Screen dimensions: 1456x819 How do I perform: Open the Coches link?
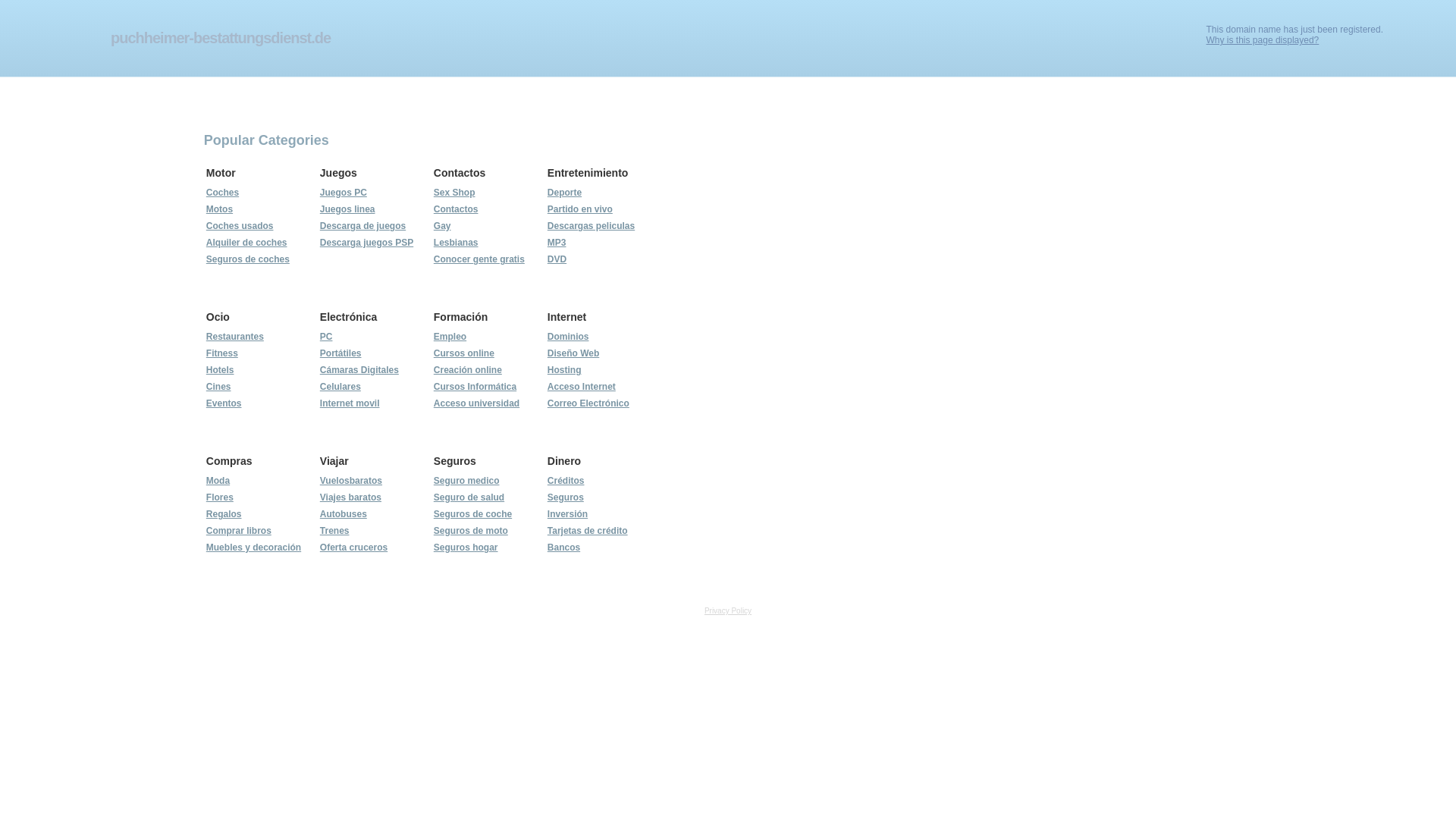(222, 193)
